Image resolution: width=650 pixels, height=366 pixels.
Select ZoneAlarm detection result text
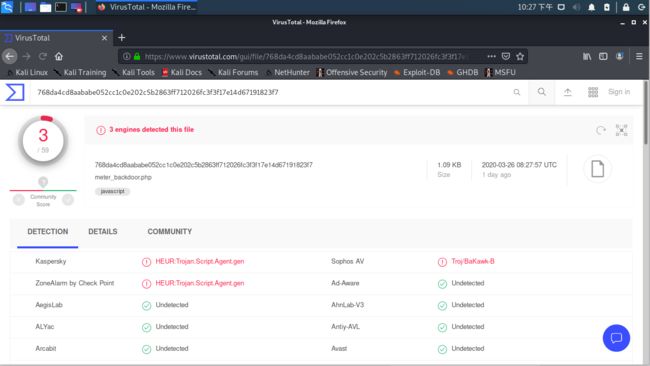pos(200,284)
